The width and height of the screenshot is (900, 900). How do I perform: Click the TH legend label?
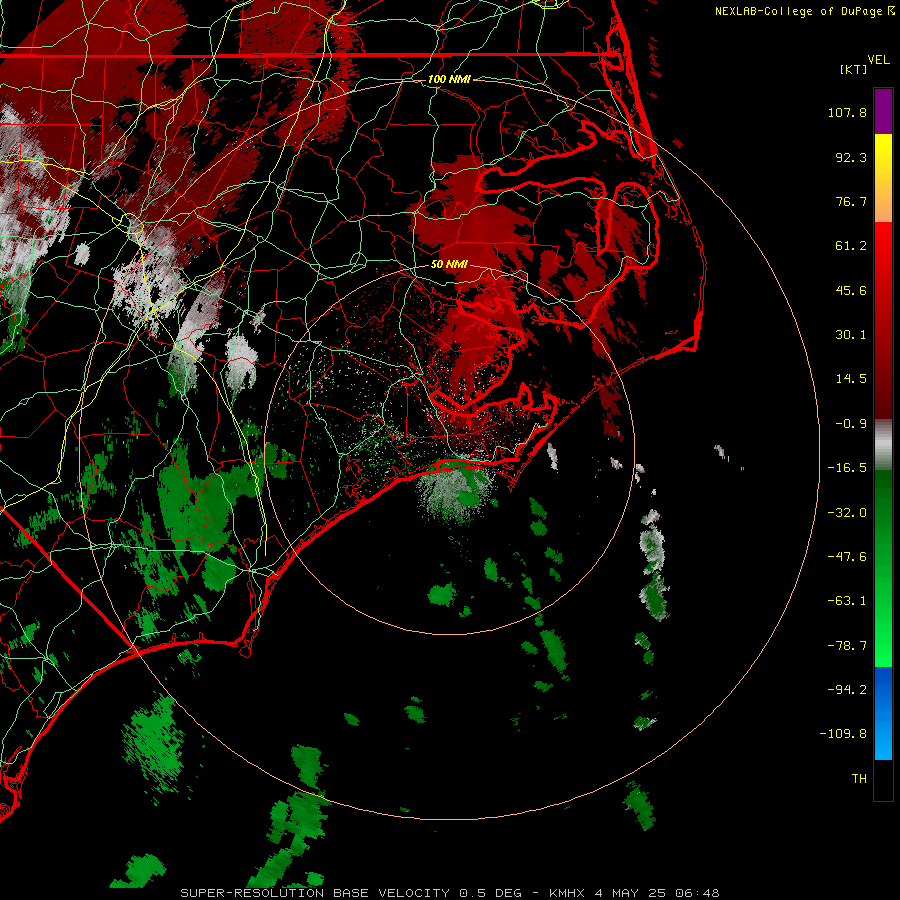click(x=859, y=778)
